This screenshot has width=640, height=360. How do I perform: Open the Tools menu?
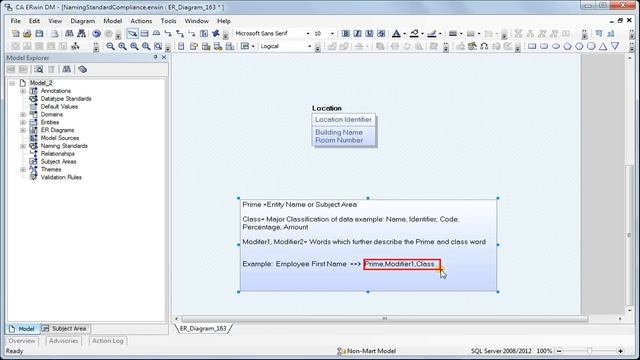click(168, 21)
